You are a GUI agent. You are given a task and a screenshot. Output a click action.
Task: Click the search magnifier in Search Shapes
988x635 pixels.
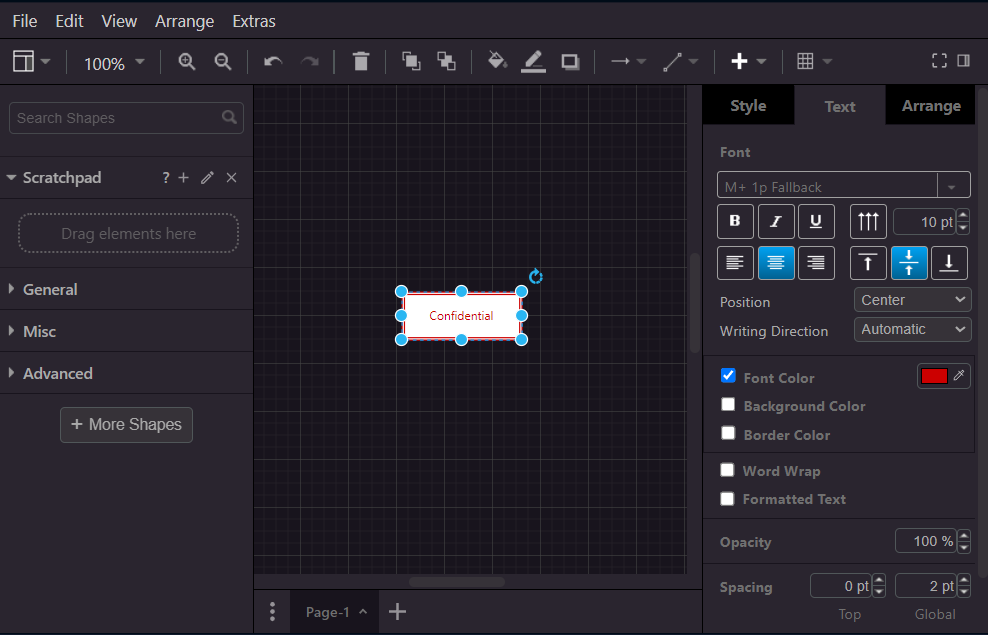(x=229, y=117)
